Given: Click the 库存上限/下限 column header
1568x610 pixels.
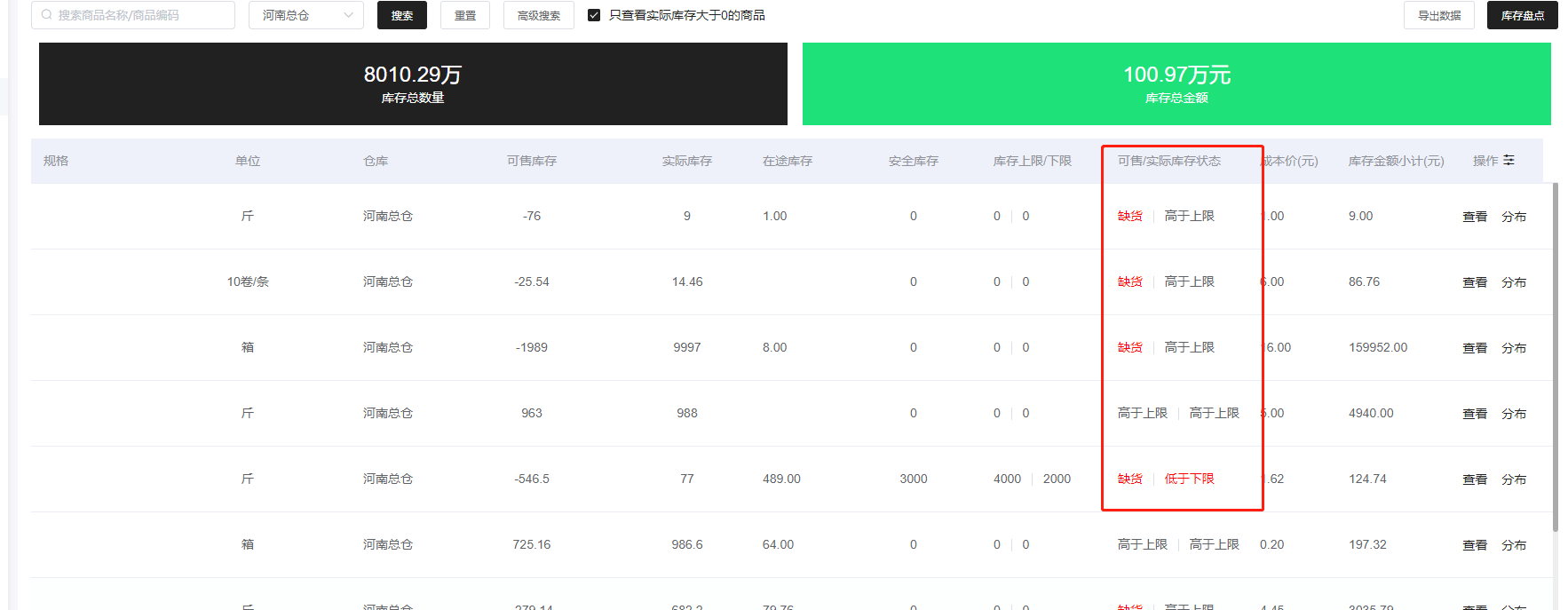Looking at the screenshot, I should (1033, 161).
